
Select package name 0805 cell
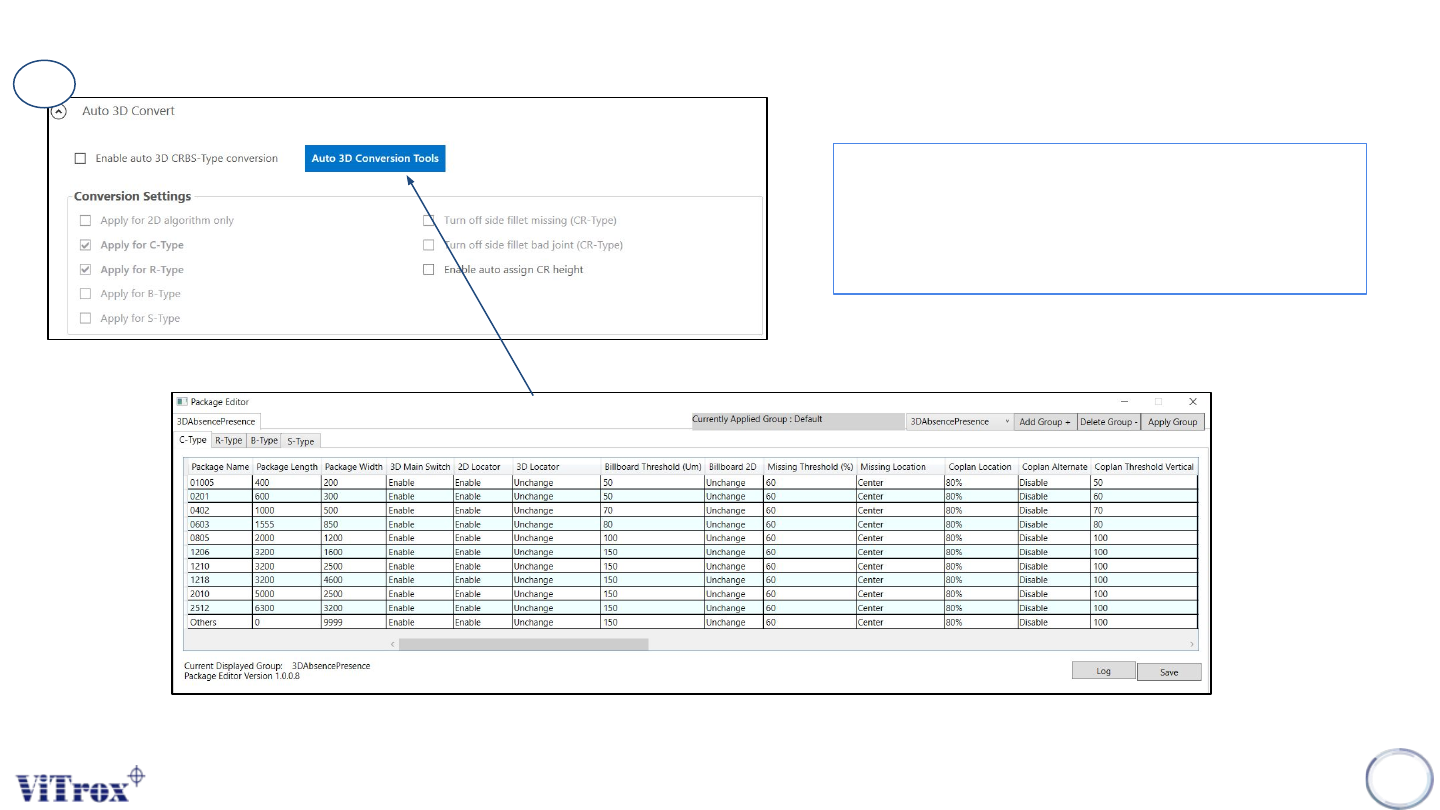(220, 538)
